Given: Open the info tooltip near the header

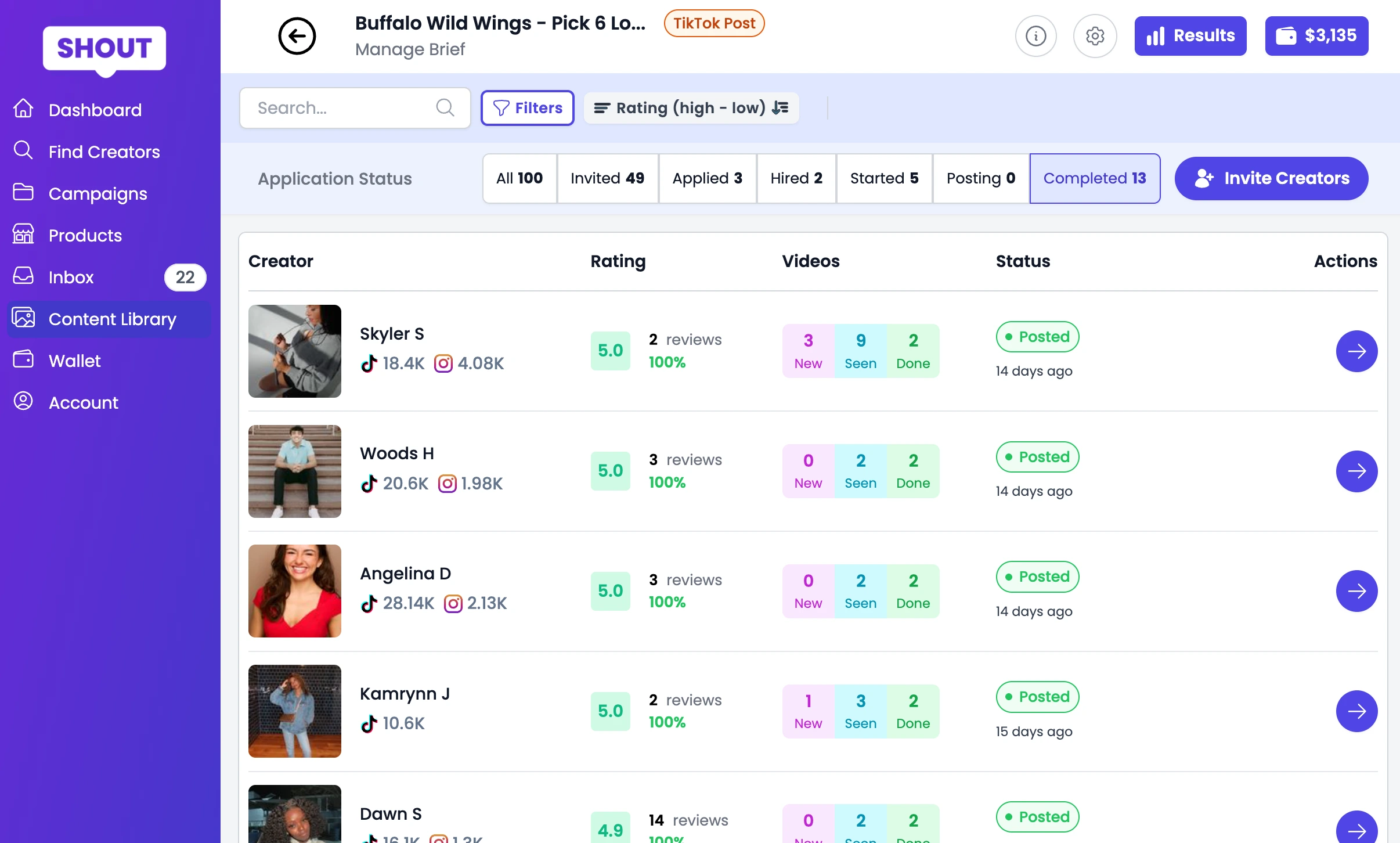Looking at the screenshot, I should (x=1035, y=36).
